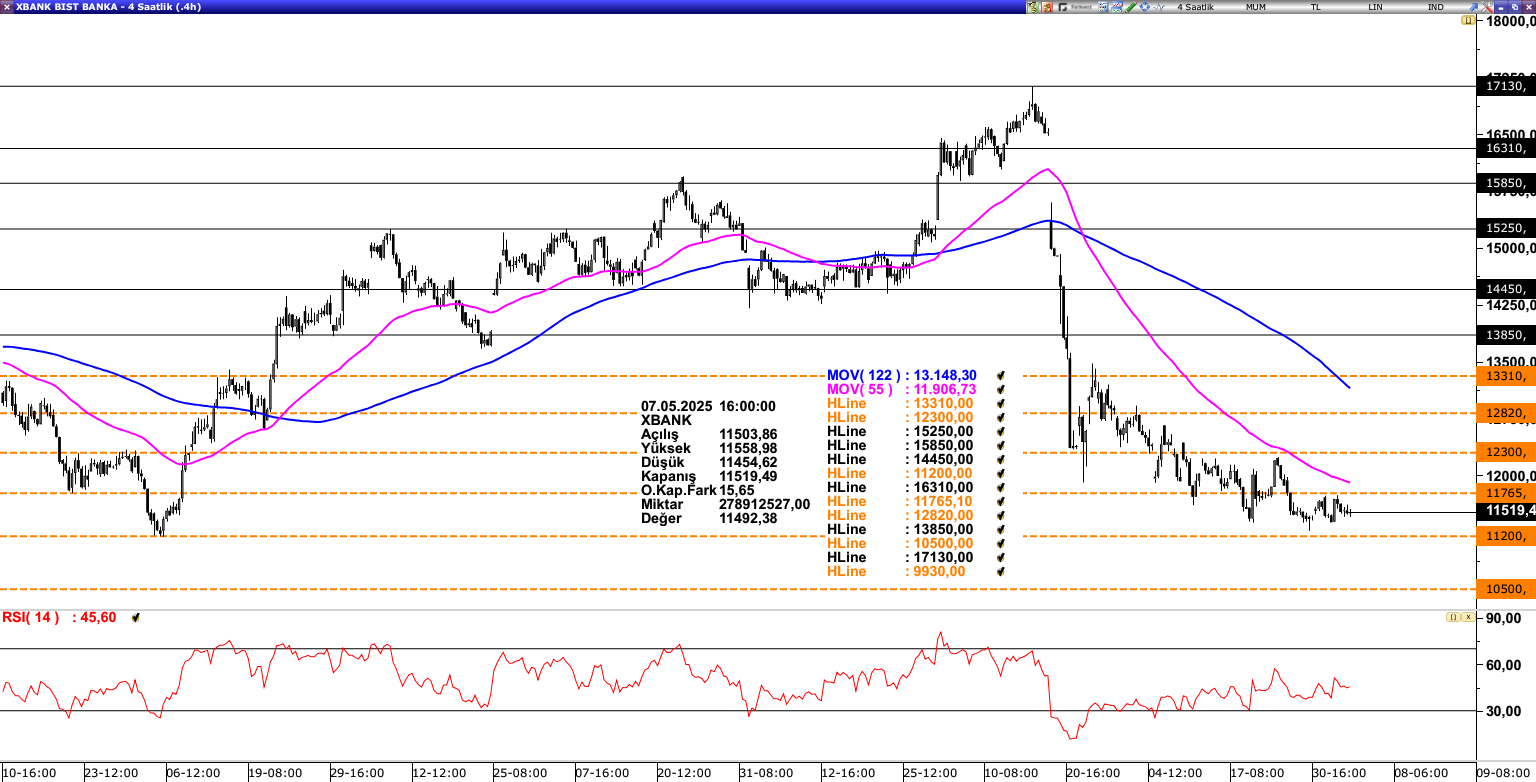
Task: Click the 15850 price-axis level label
Action: pyautogui.click(x=1505, y=183)
